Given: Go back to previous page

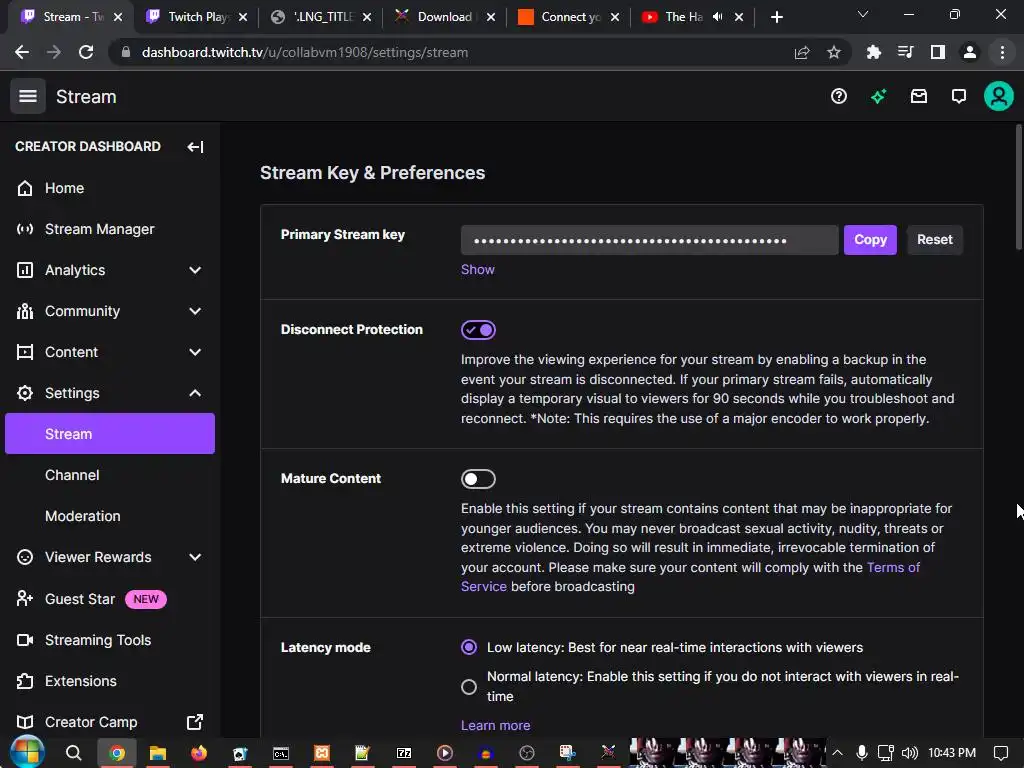Looking at the screenshot, I should (x=22, y=52).
